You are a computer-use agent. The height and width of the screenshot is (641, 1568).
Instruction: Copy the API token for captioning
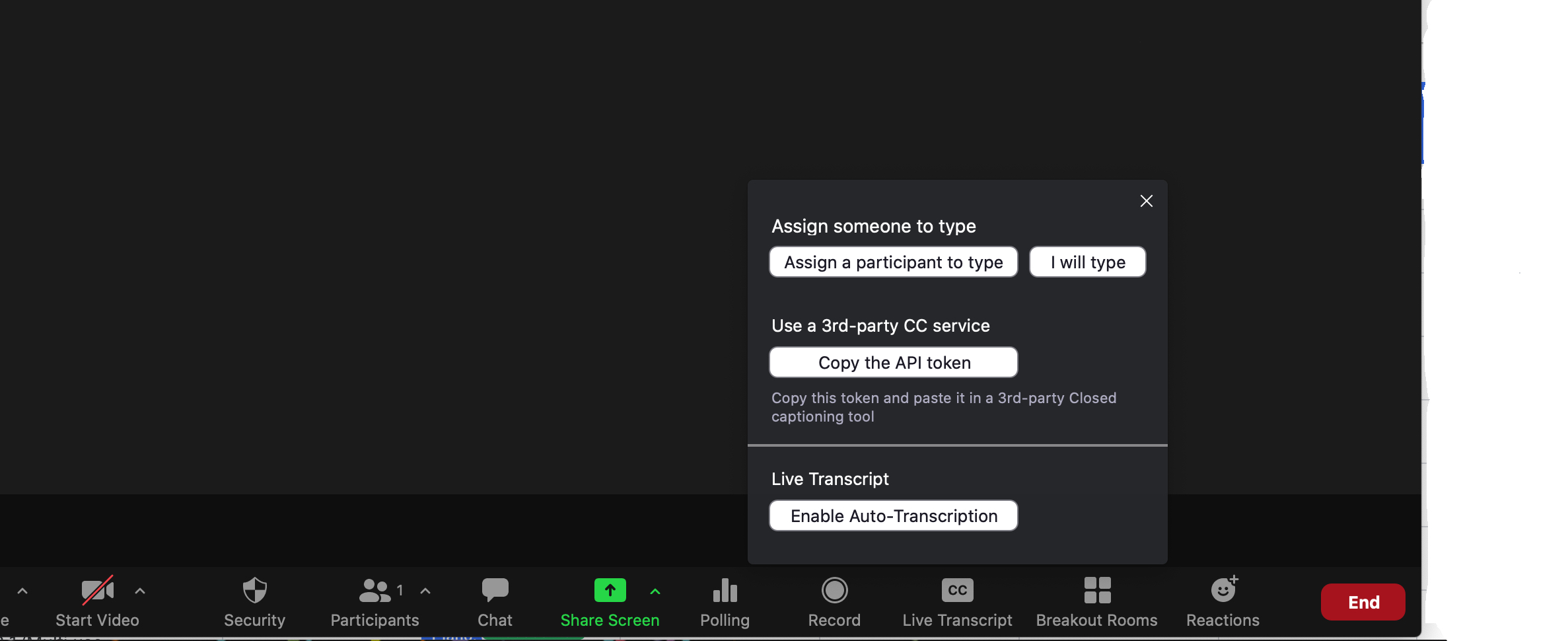893,363
